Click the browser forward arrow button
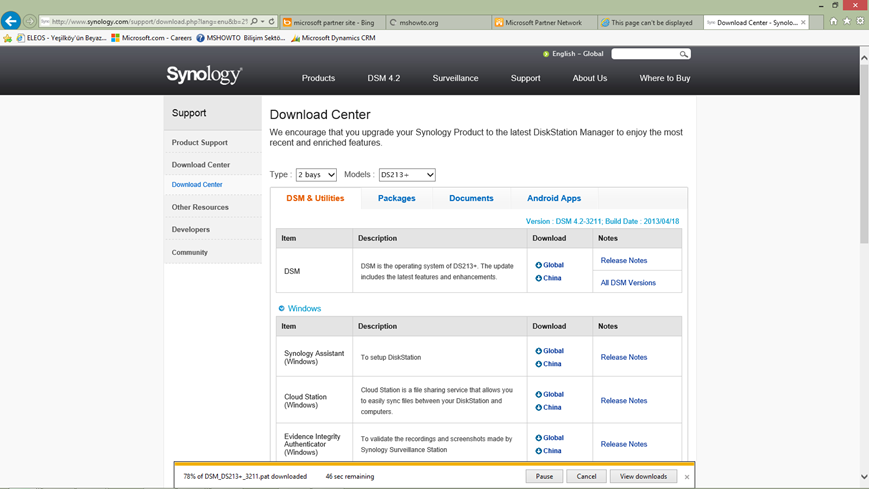 pyautogui.click(x=30, y=22)
